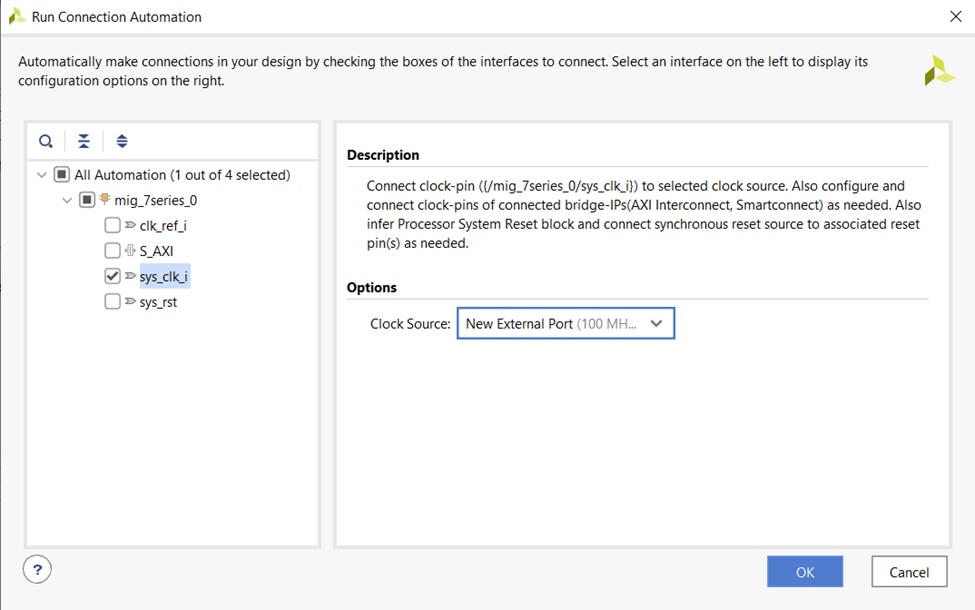Select the sys_rst tree item
Image resolution: width=975 pixels, height=610 pixels.
(158, 302)
